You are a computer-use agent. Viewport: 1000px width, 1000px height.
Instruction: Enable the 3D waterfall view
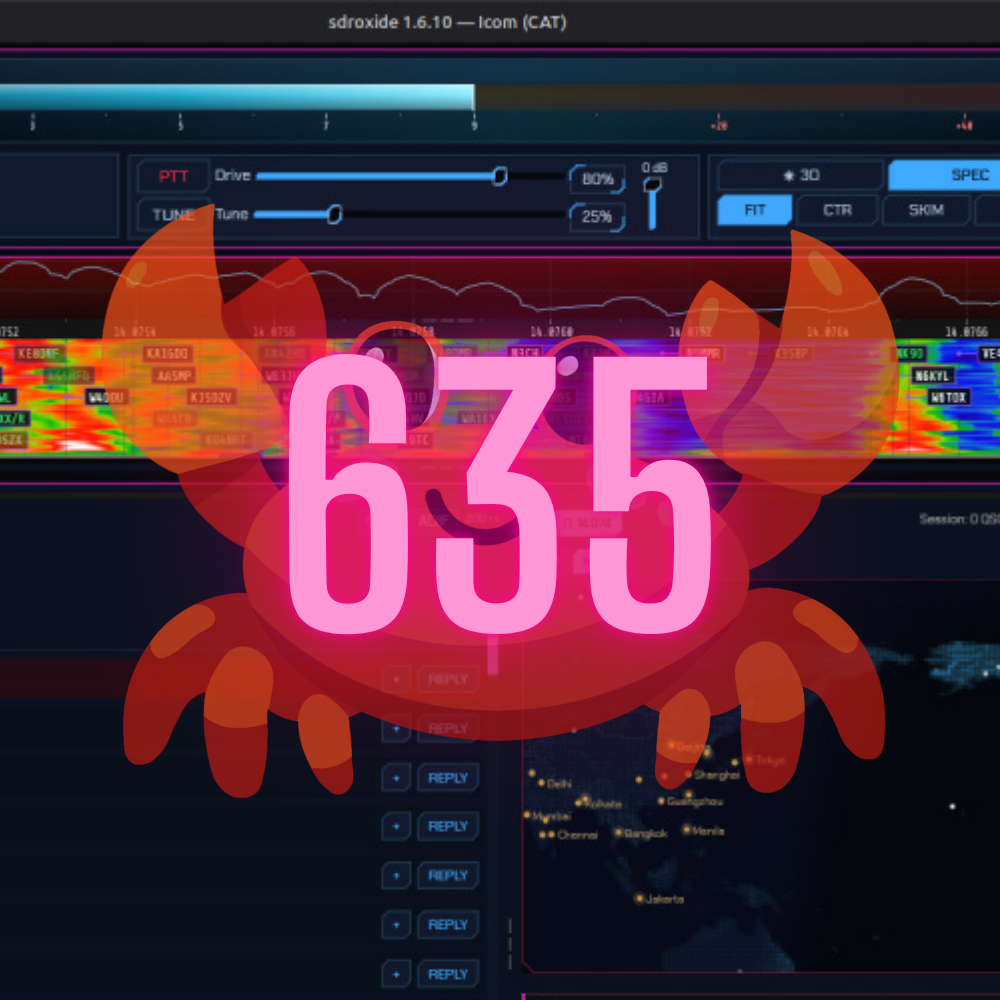pyautogui.click(x=801, y=175)
